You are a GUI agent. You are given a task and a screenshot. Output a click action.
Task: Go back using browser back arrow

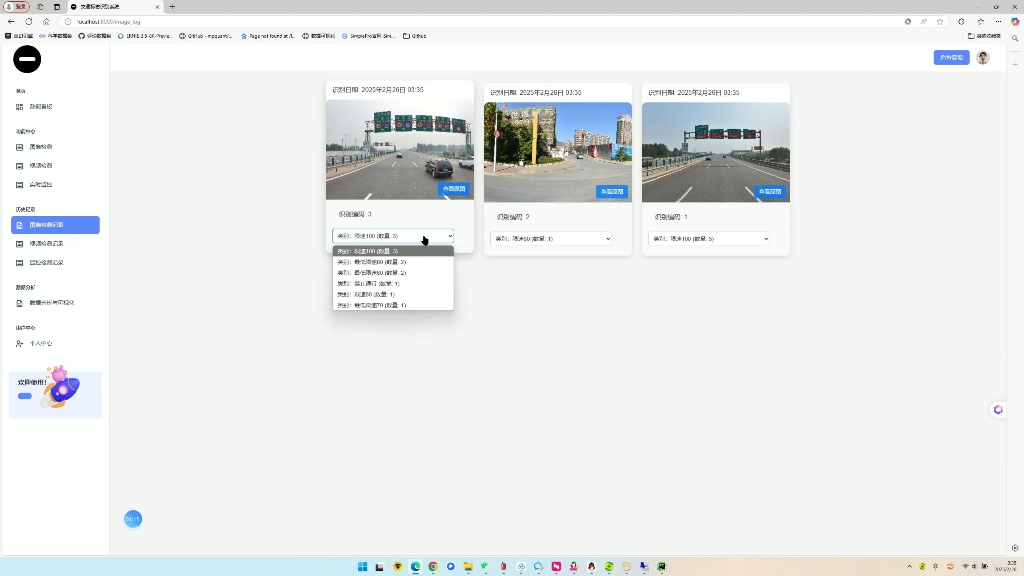(x=11, y=22)
